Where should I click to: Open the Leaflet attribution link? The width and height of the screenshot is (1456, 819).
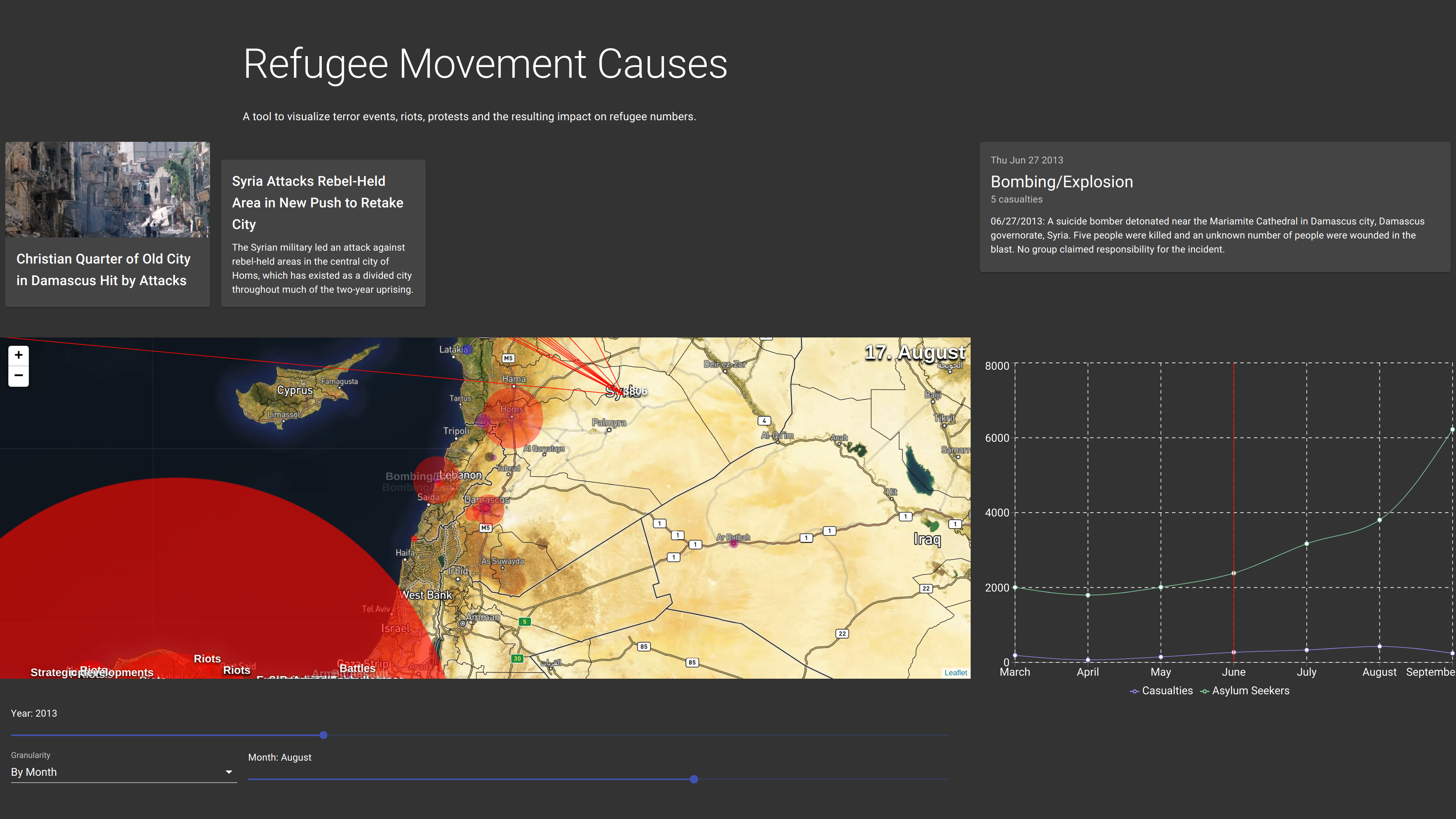point(955,673)
